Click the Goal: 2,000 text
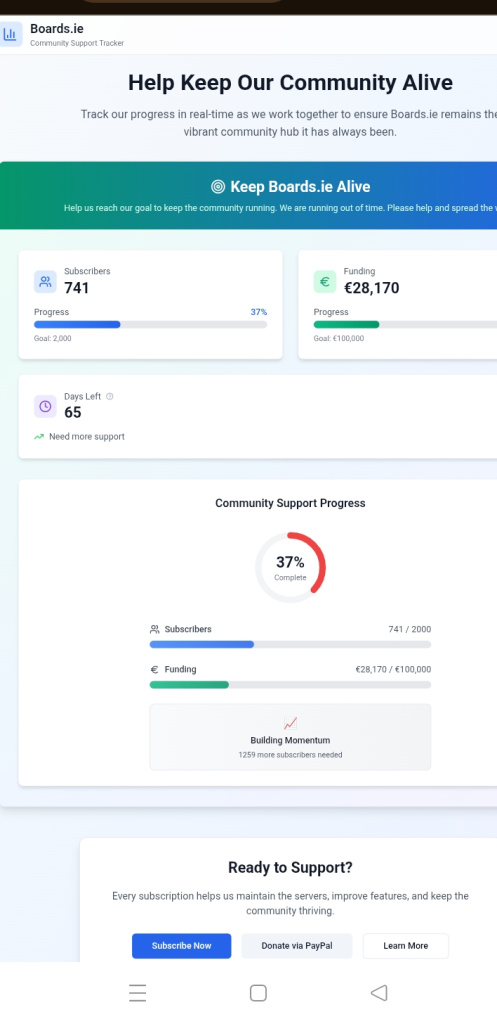Screen dimensions: 497x1024 click(x=53, y=338)
